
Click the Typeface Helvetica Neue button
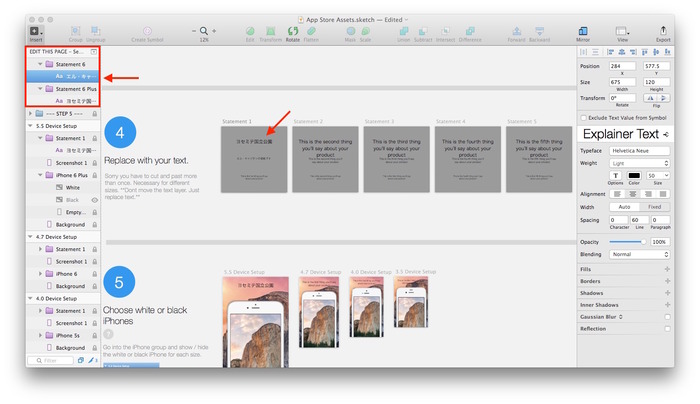tap(639, 151)
